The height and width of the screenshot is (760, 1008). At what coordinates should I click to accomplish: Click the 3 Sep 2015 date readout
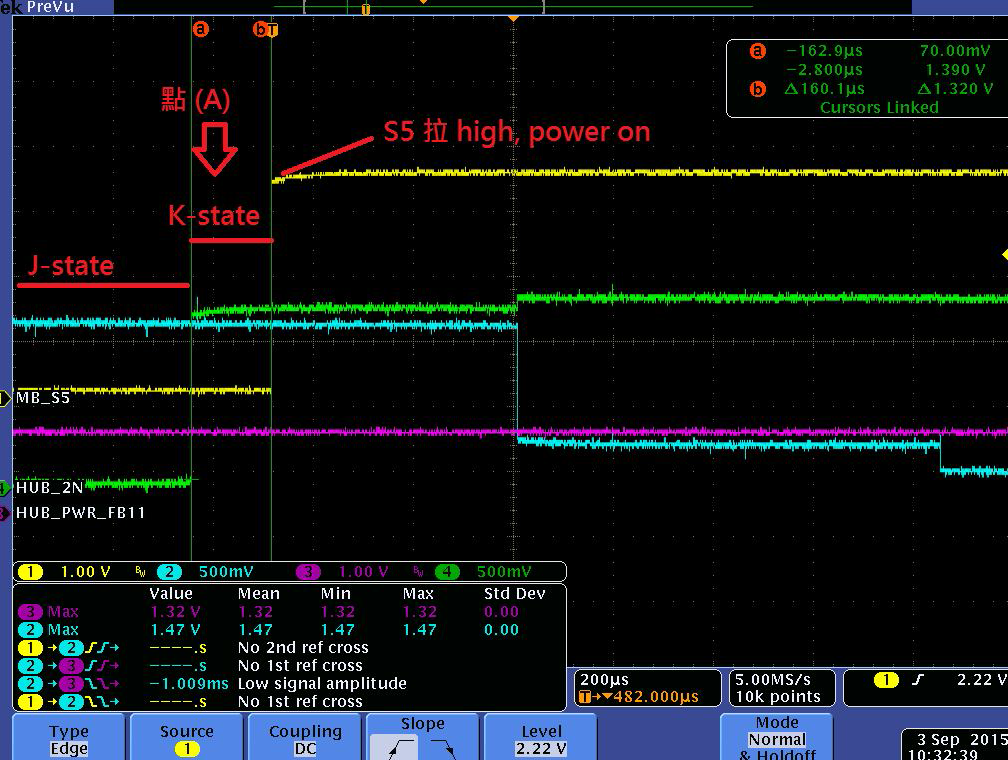pyautogui.click(x=962, y=739)
